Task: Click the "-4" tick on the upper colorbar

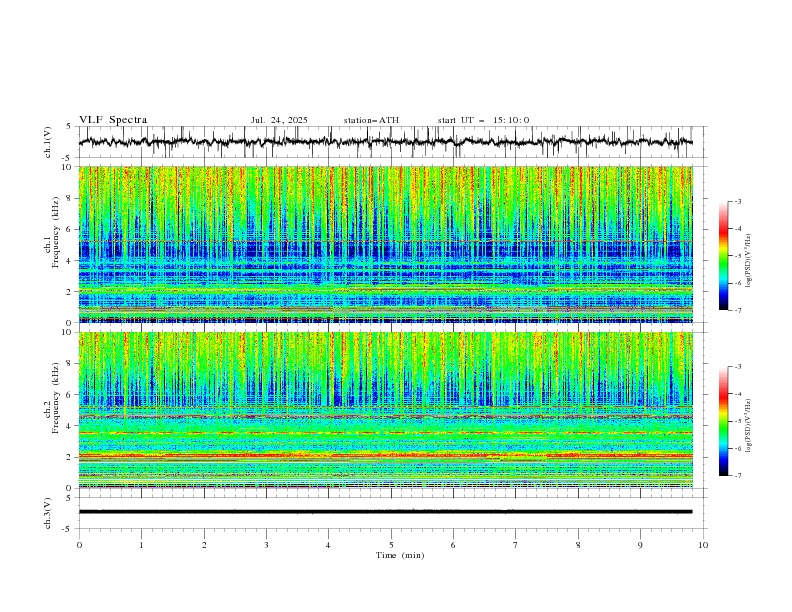Action: tap(738, 229)
